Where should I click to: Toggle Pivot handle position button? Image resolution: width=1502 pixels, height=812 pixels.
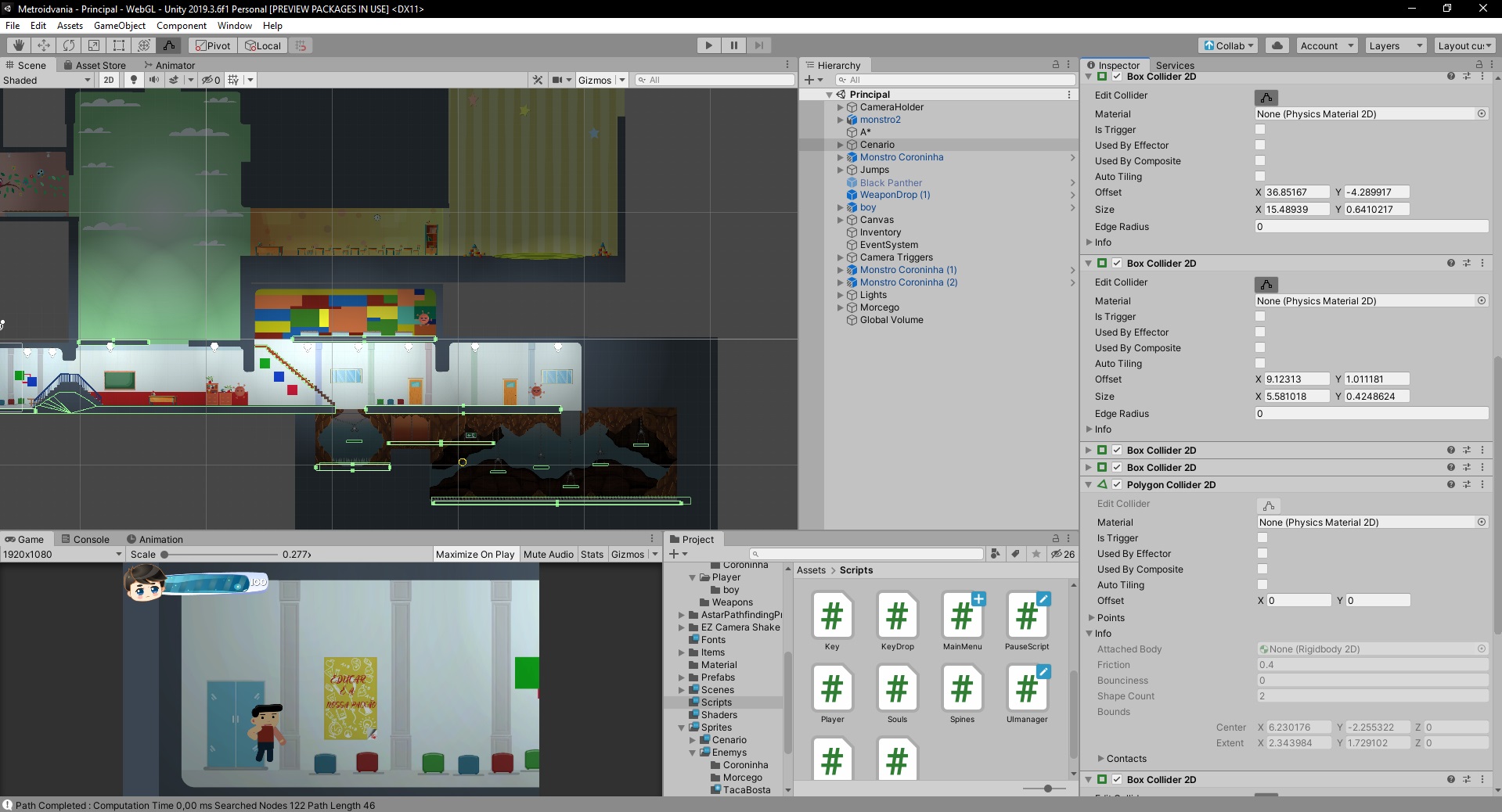point(213,45)
